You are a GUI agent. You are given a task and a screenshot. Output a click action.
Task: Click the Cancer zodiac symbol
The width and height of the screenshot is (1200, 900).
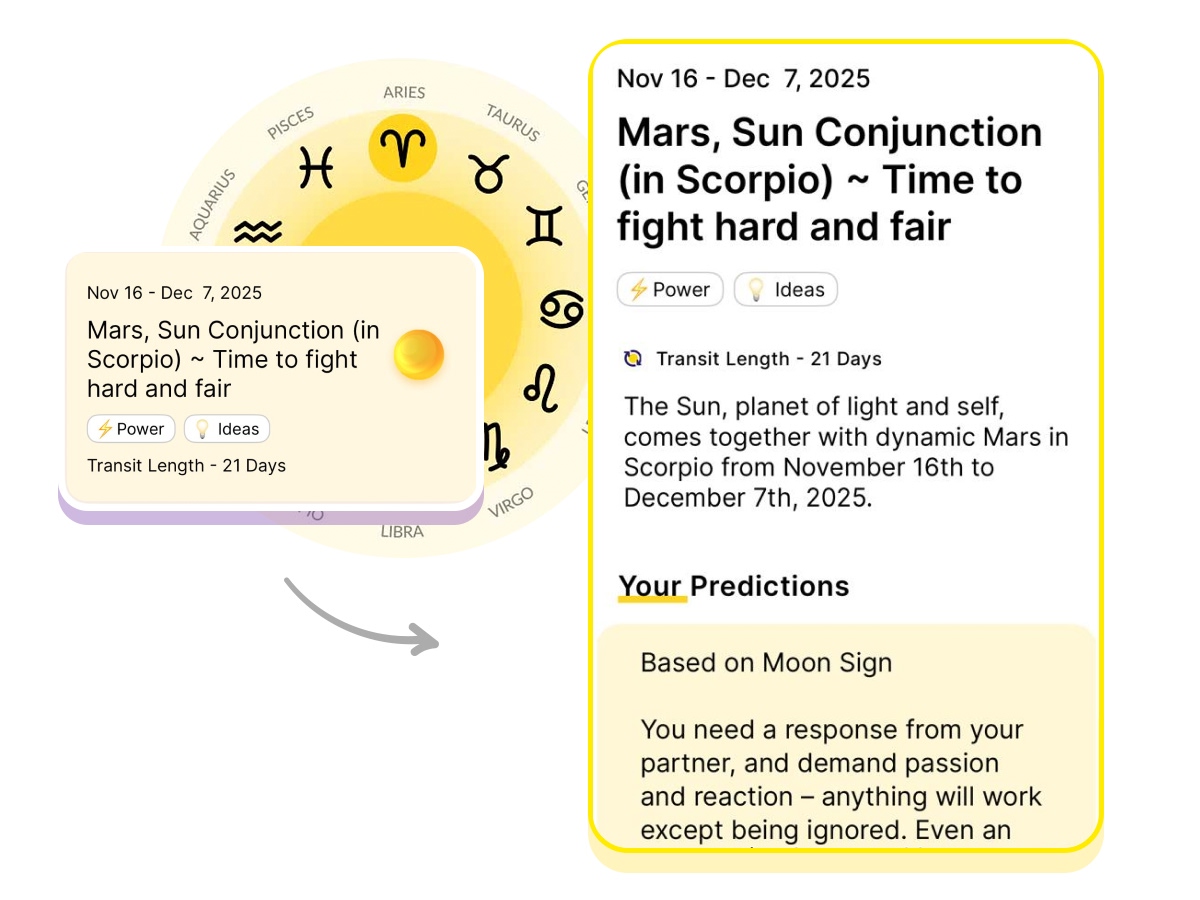click(561, 309)
